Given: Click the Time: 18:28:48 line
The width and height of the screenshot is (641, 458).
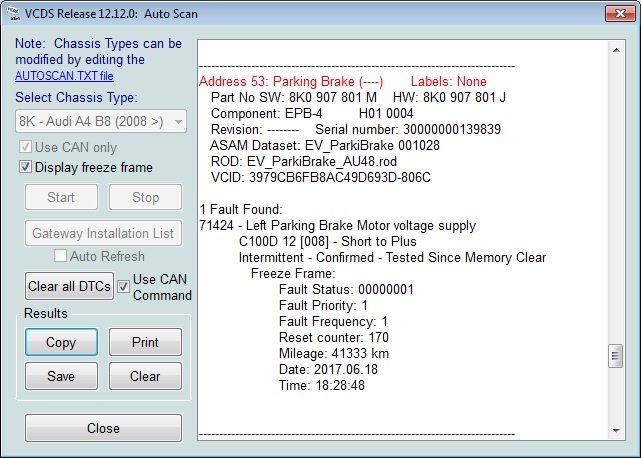Looking at the screenshot, I should click(322, 385).
